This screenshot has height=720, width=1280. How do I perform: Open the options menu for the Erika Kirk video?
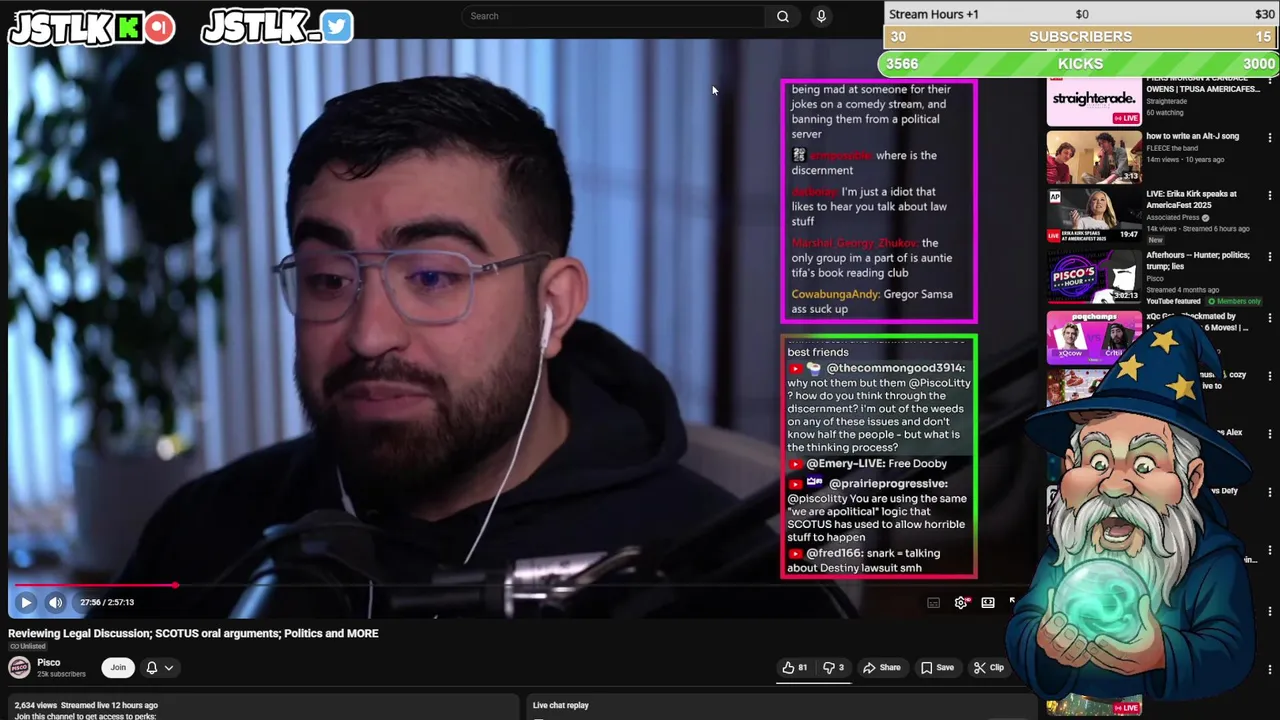[x=1270, y=196]
